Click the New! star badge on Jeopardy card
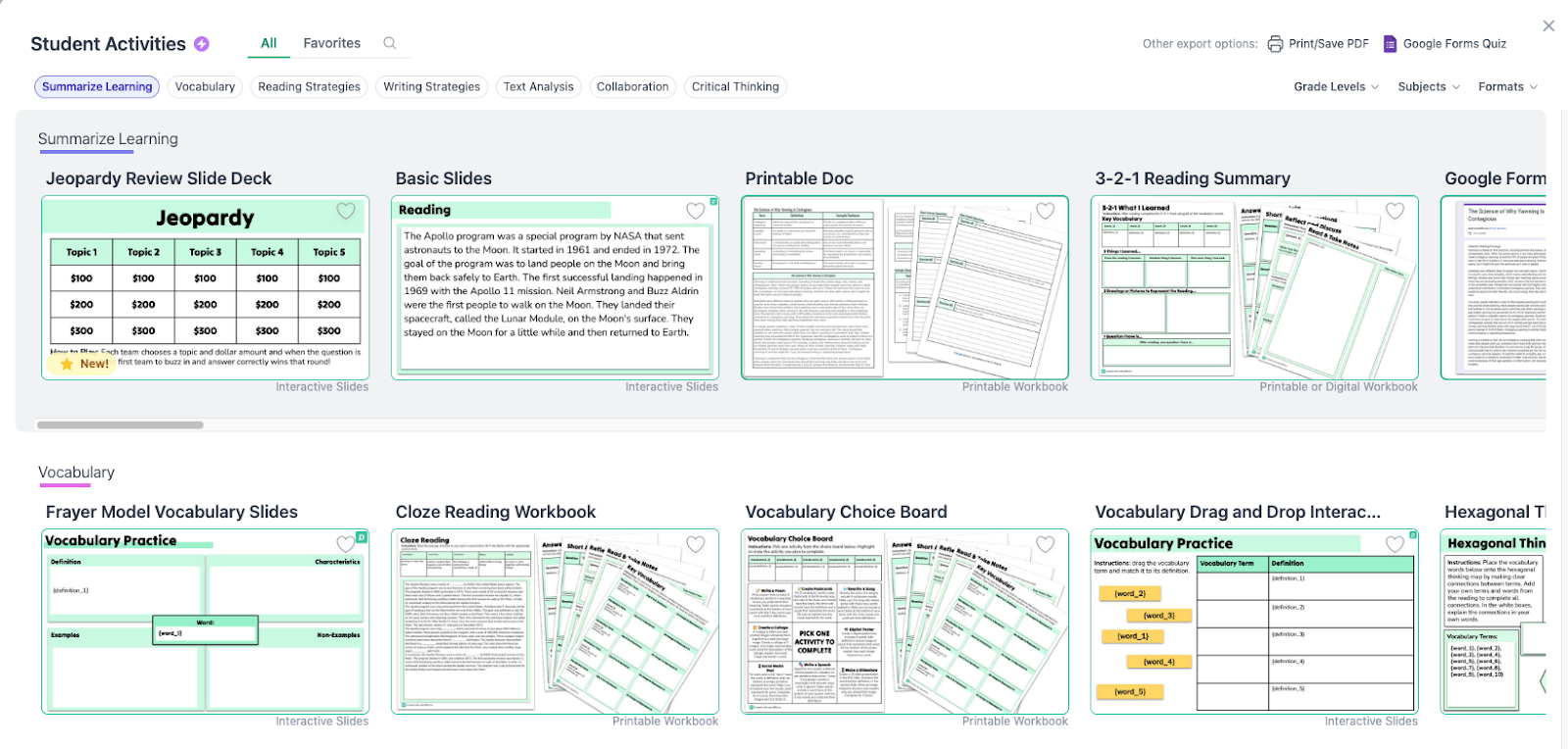This screenshot has width=1568, height=749. (x=83, y=364)
